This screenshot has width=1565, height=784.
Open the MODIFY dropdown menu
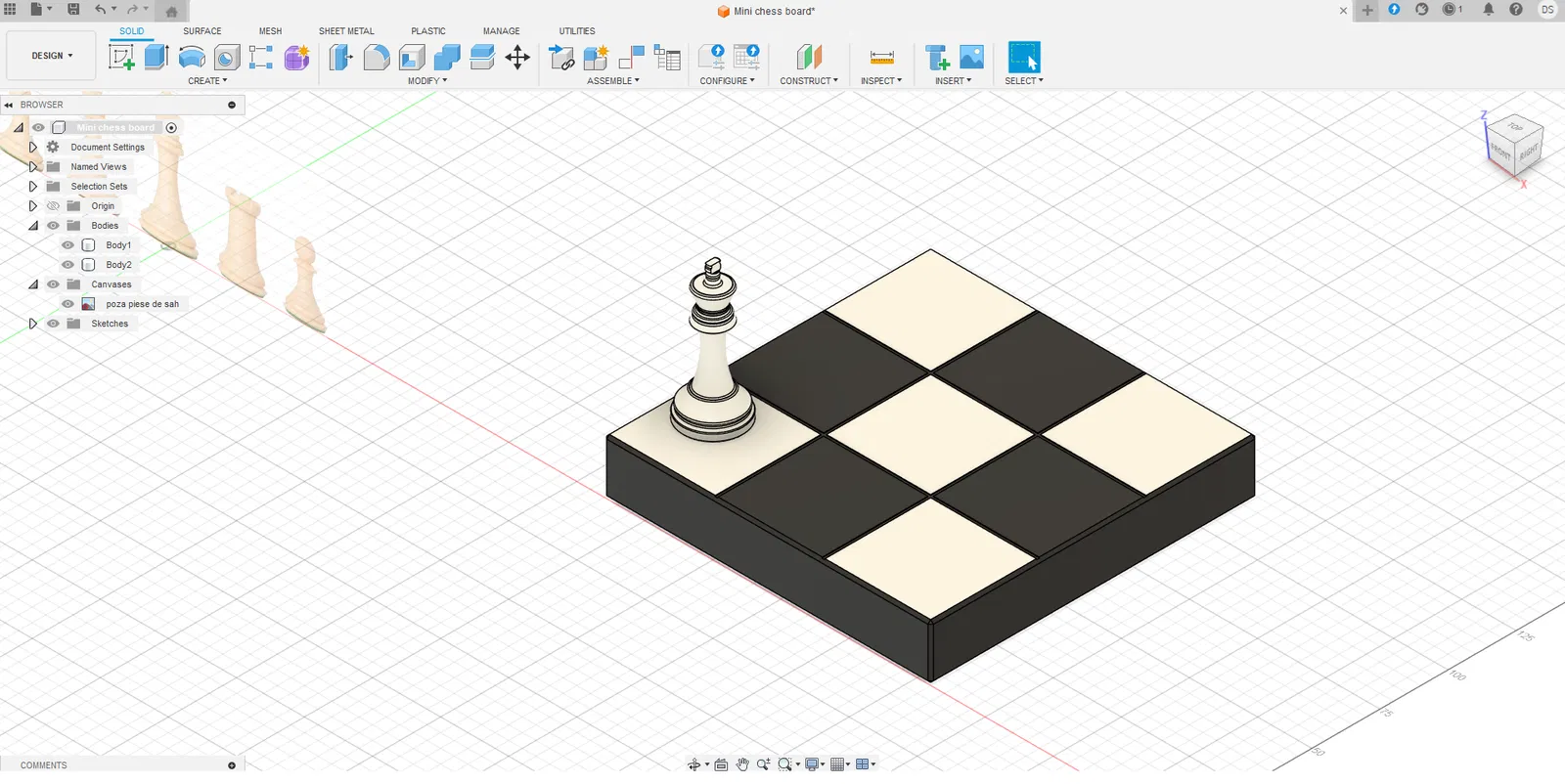(x=427, y=81)
